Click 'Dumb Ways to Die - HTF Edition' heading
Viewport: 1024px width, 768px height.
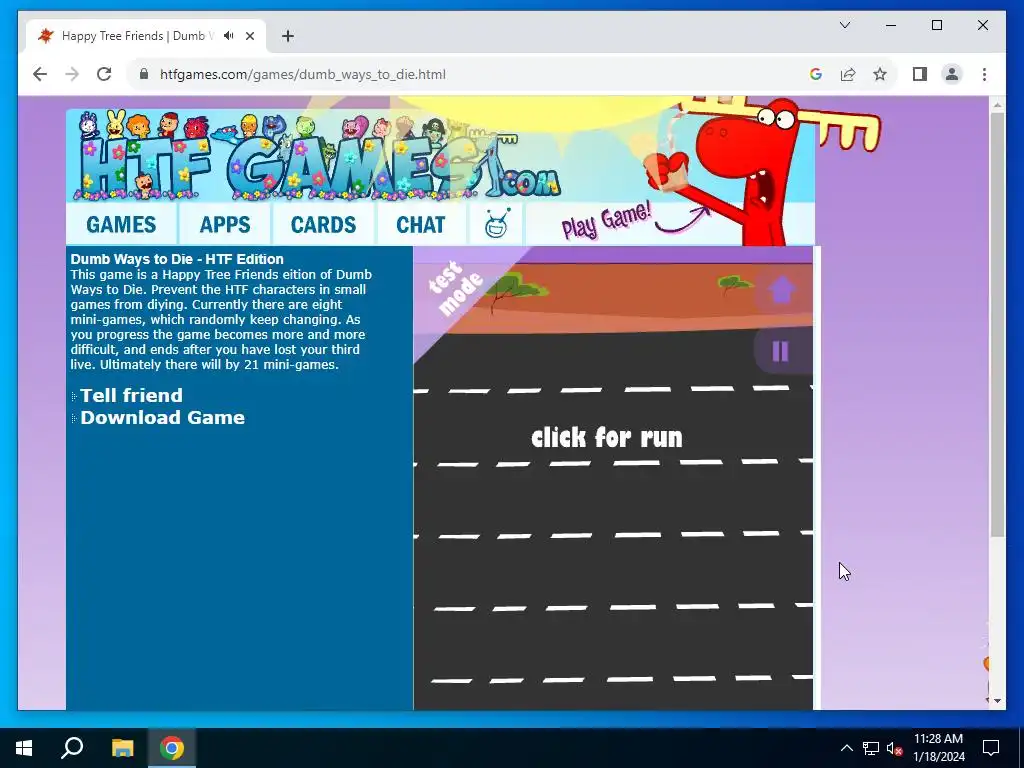click(177, 259)
